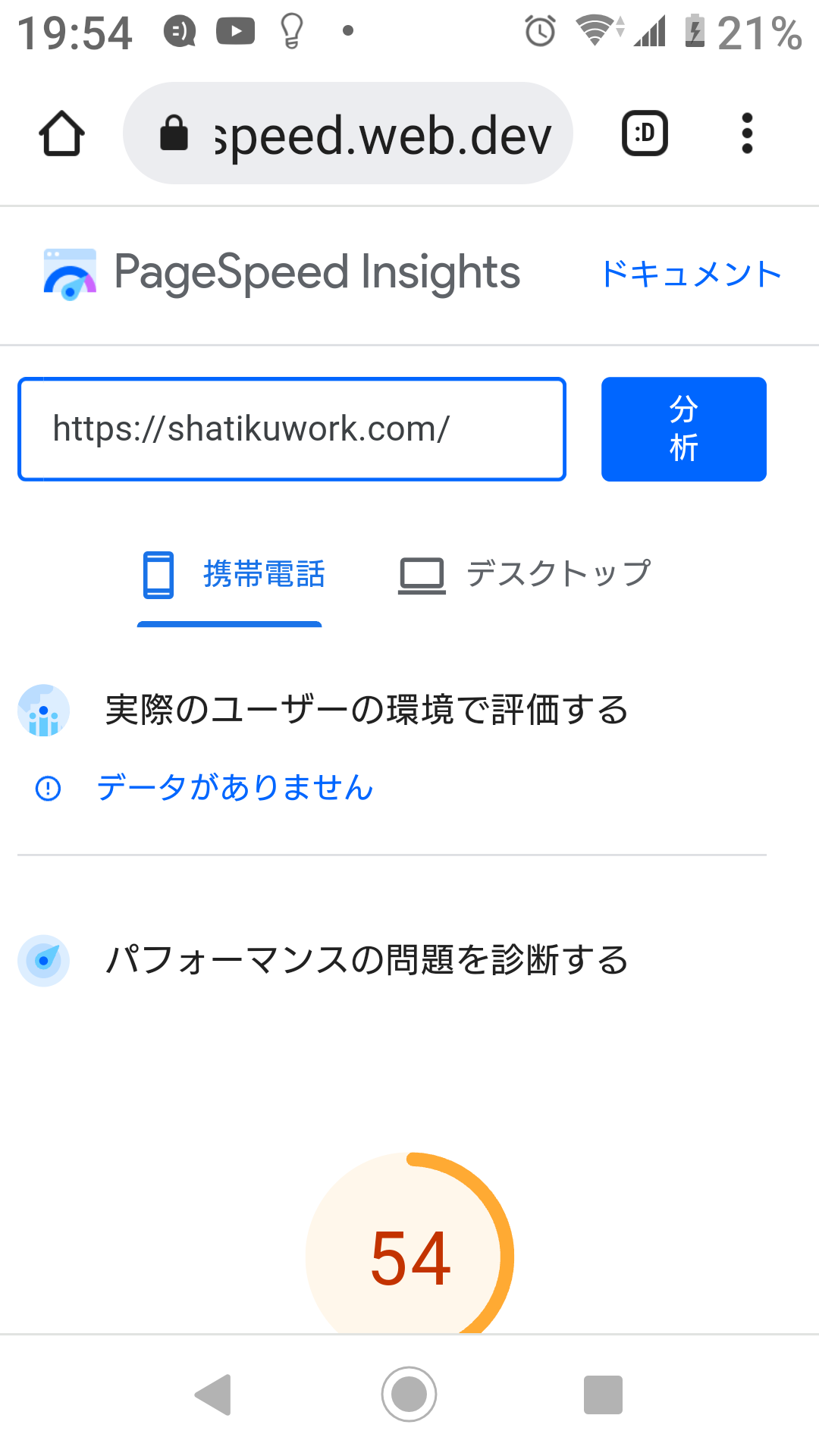
Task: Focus the shatikuwork.com URL input field
Action: point(292,429)
